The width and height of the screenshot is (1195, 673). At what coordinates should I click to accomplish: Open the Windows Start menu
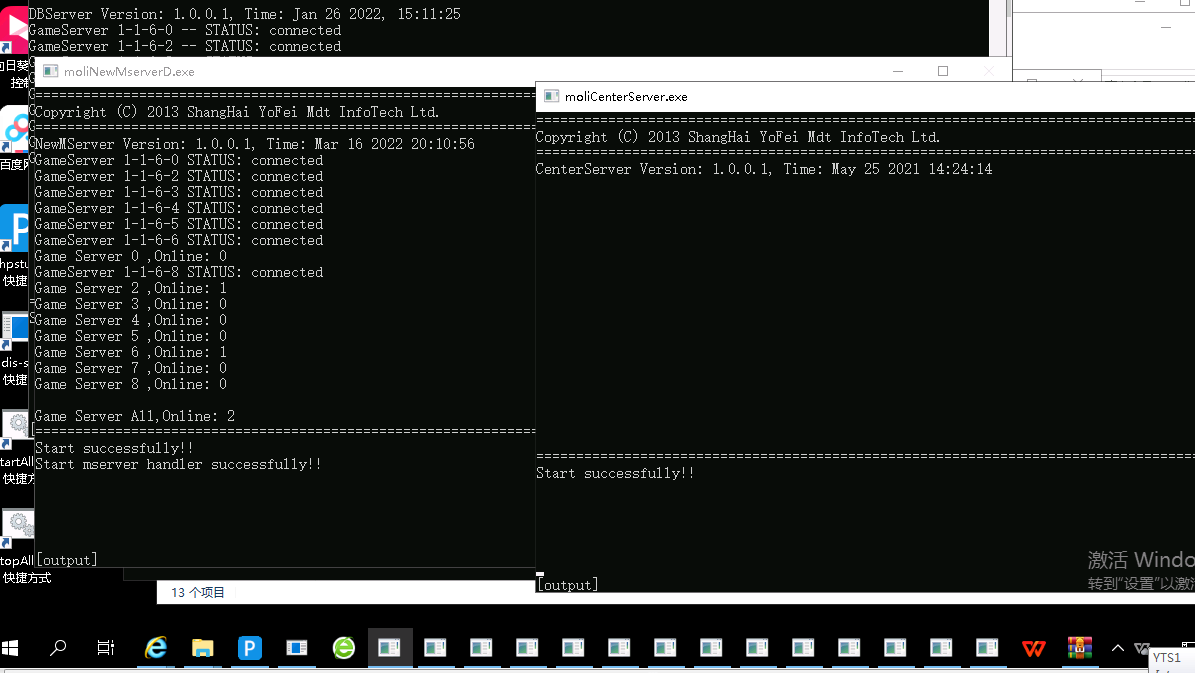12,649
